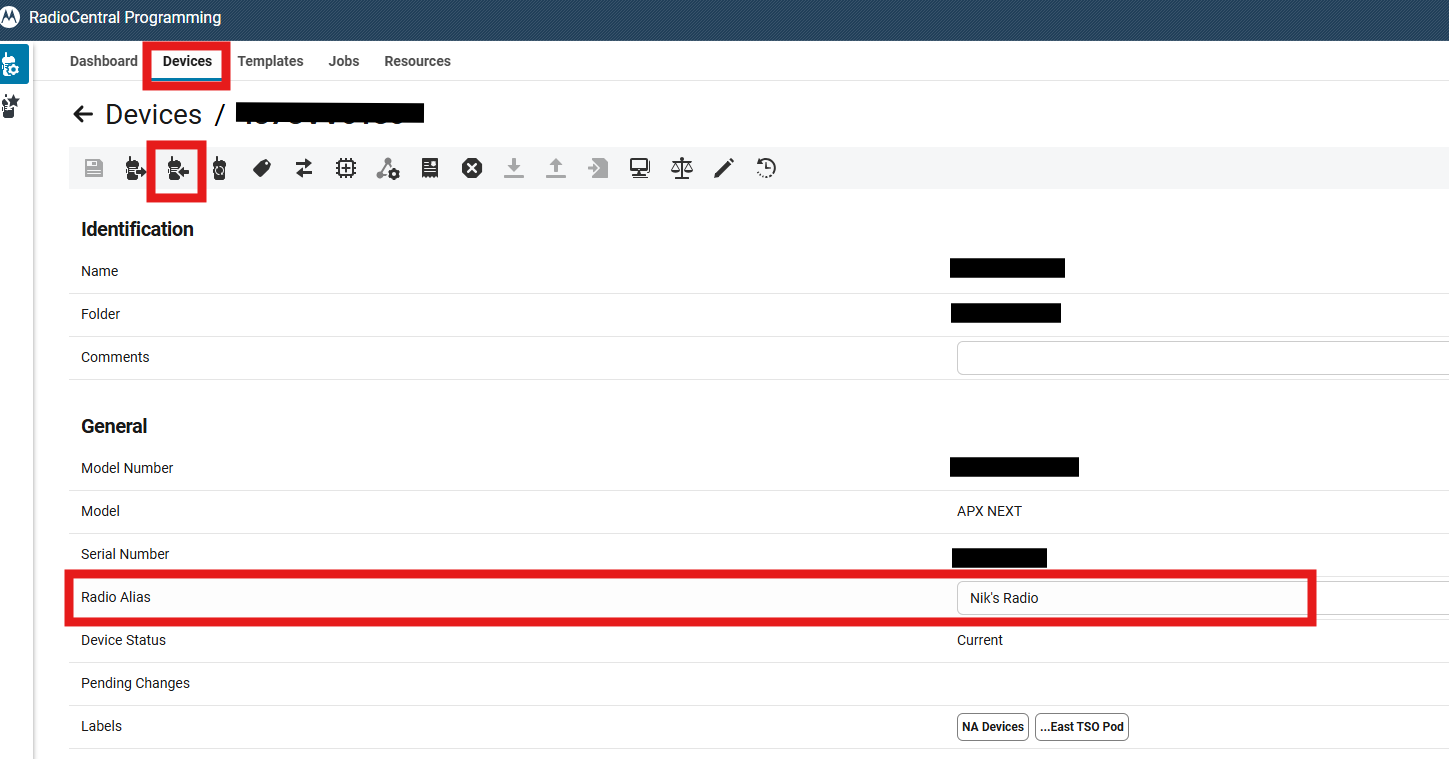The image size is (1449, 759).
Task: Open the Dashboard tab
Action: (x=104, y=61)
